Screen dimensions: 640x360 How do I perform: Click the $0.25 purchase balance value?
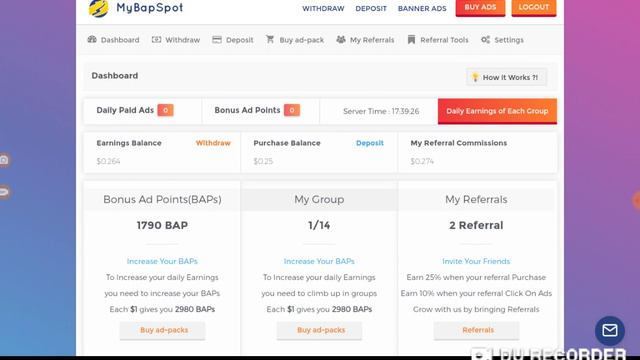pyautogui.click(x=263, y=161)
